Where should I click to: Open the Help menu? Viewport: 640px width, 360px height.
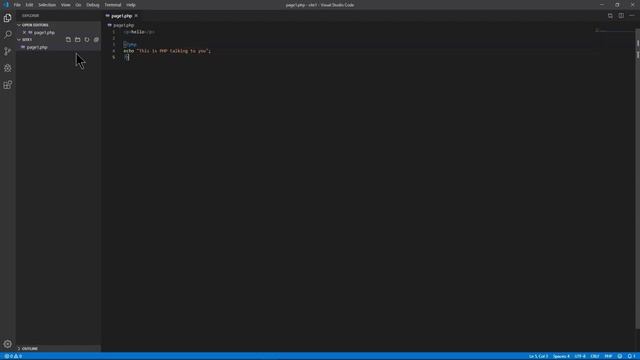[x=131, y=5]
